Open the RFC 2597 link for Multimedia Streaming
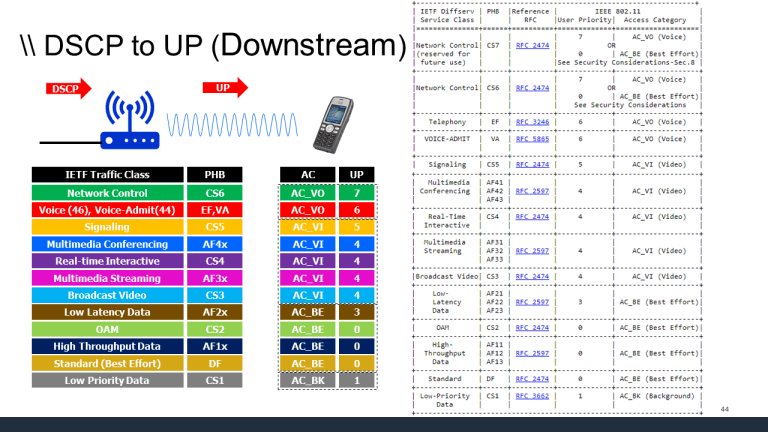Screen dimensions: 768x432 click(x=532, y=251)
